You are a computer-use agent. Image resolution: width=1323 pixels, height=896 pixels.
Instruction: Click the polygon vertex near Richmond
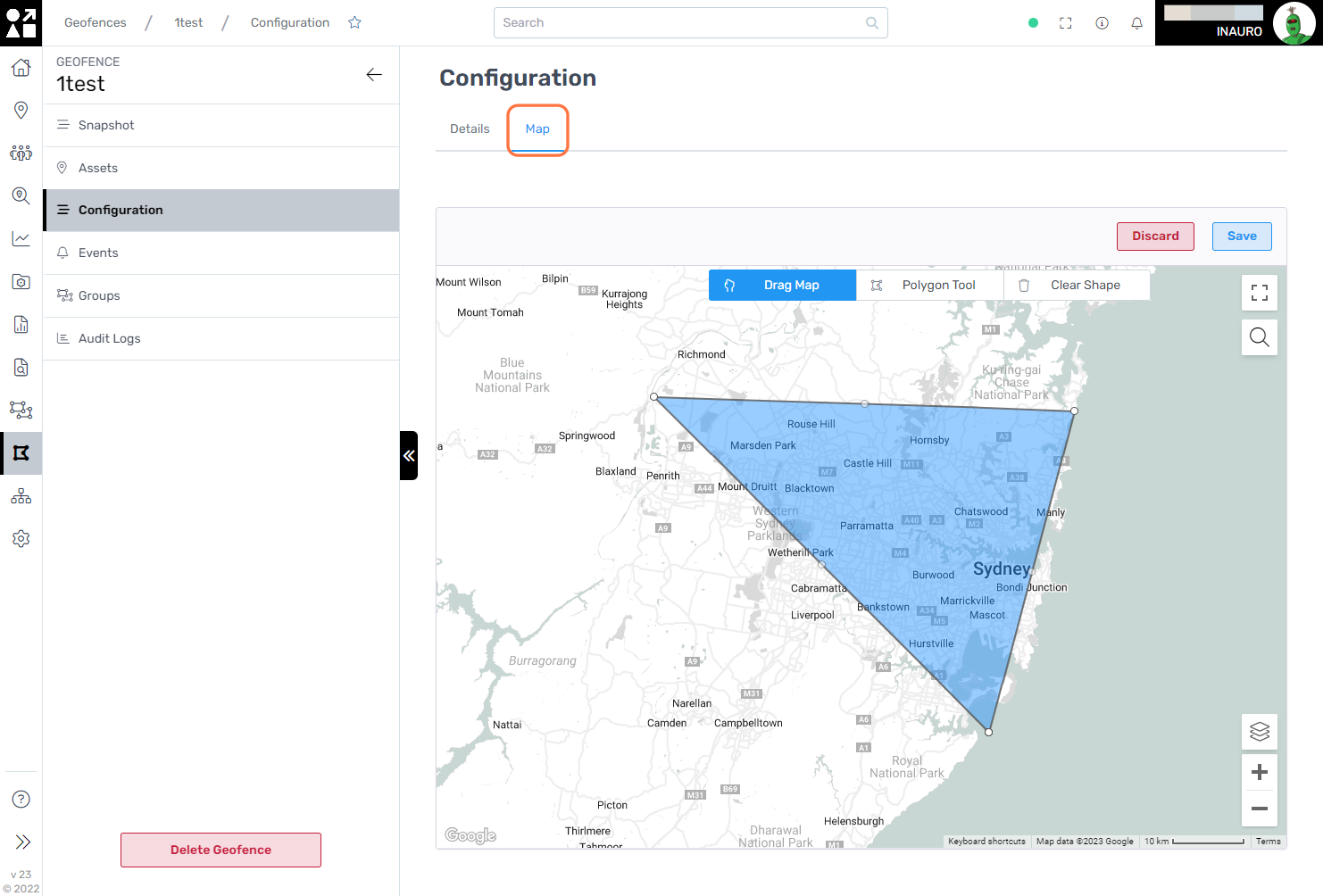(x=654, y=397)
